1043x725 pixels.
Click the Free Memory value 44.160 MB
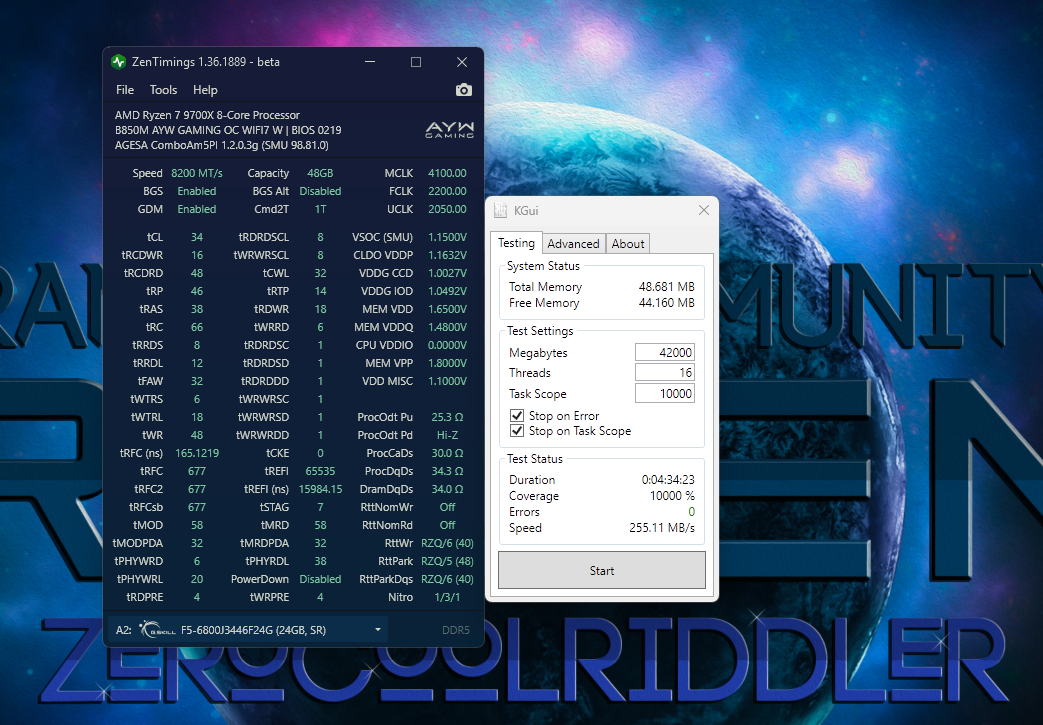click(x=667, y=303)
